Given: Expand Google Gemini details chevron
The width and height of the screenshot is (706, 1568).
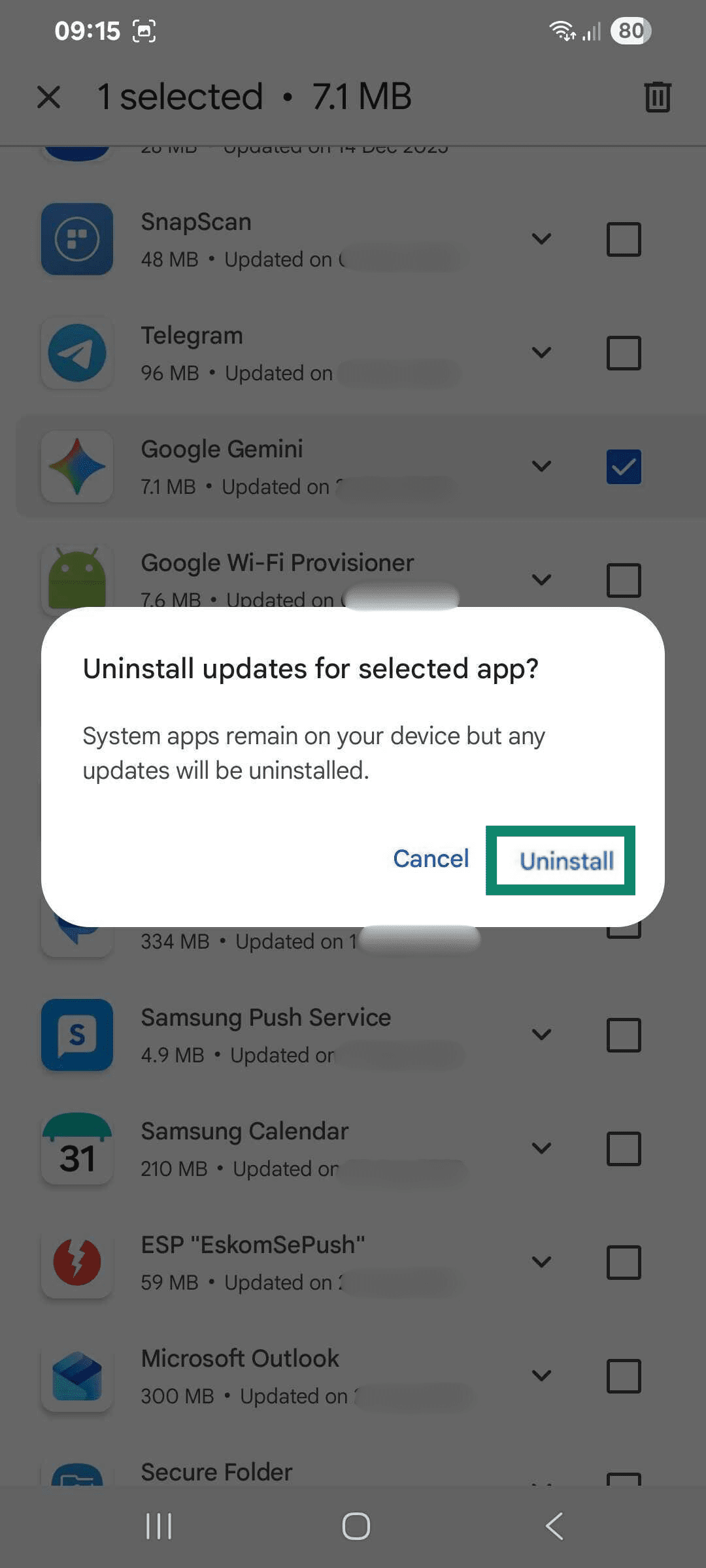Looking at the screenshot, I should click(541, 466).
